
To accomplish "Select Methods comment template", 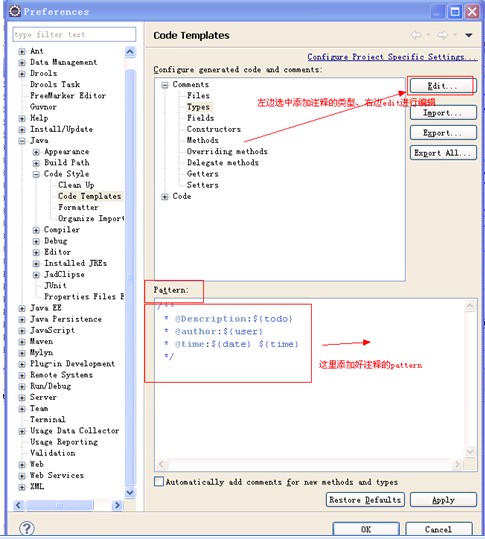I will click(202, 140).
